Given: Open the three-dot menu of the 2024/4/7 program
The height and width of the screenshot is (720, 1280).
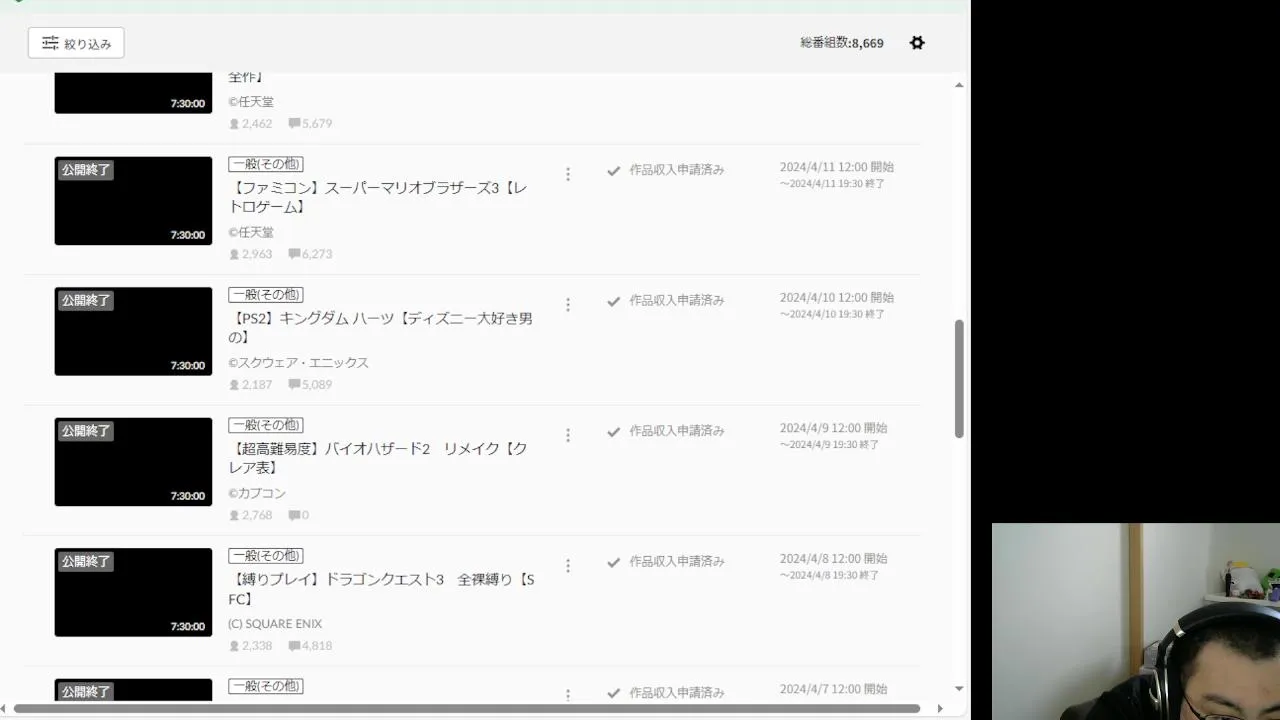Looking at the screenshot, I should pyautogui.click(x=568, y=695).
